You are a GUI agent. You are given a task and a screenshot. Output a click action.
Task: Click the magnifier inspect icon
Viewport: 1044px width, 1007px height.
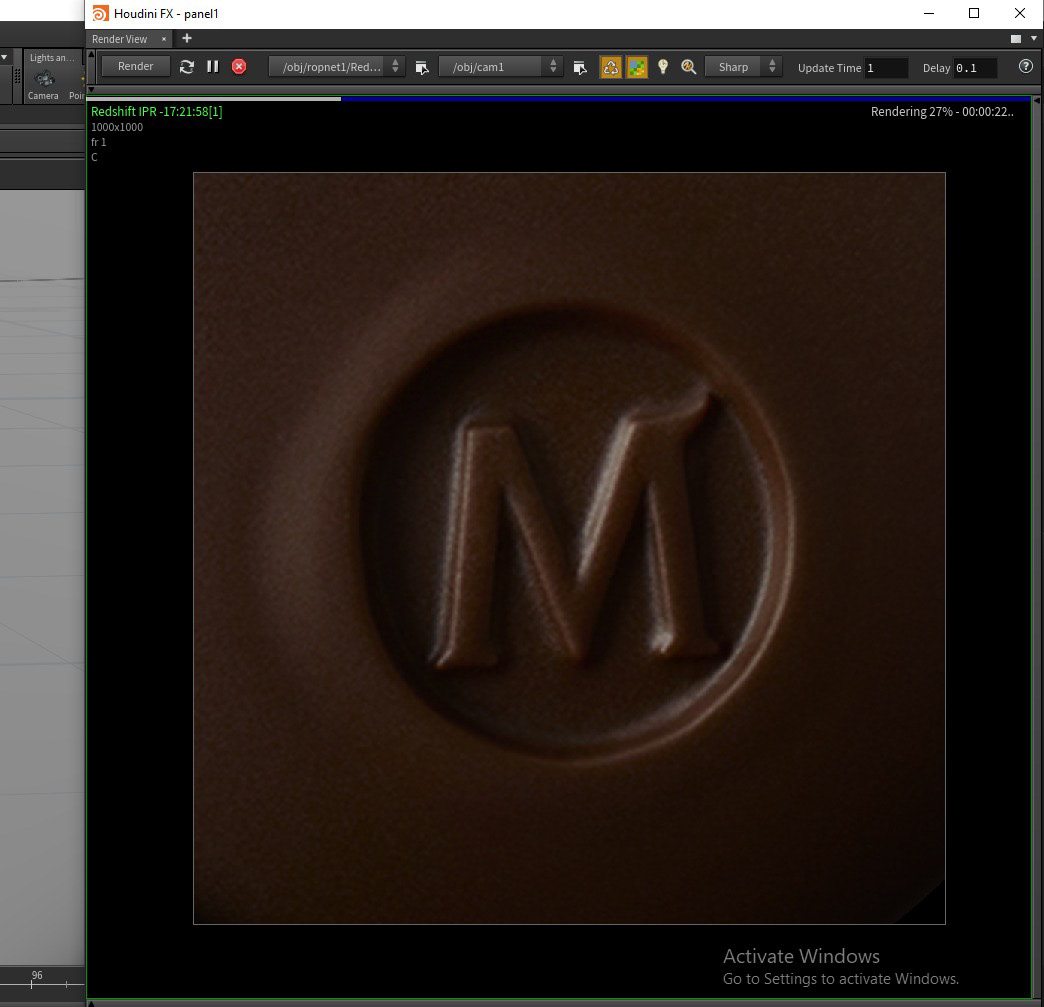tap(688, 67)
